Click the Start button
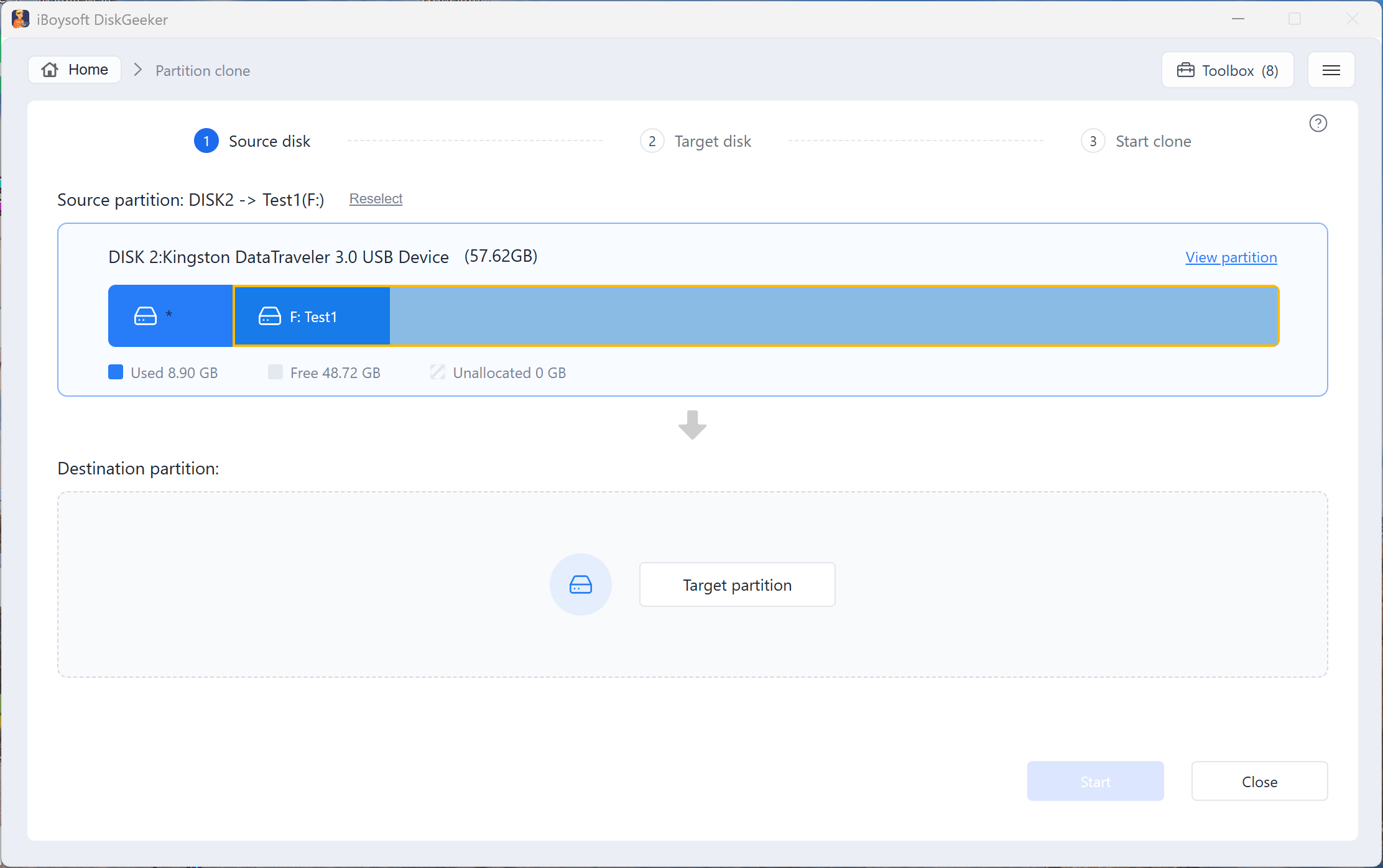 [1095, 782]
